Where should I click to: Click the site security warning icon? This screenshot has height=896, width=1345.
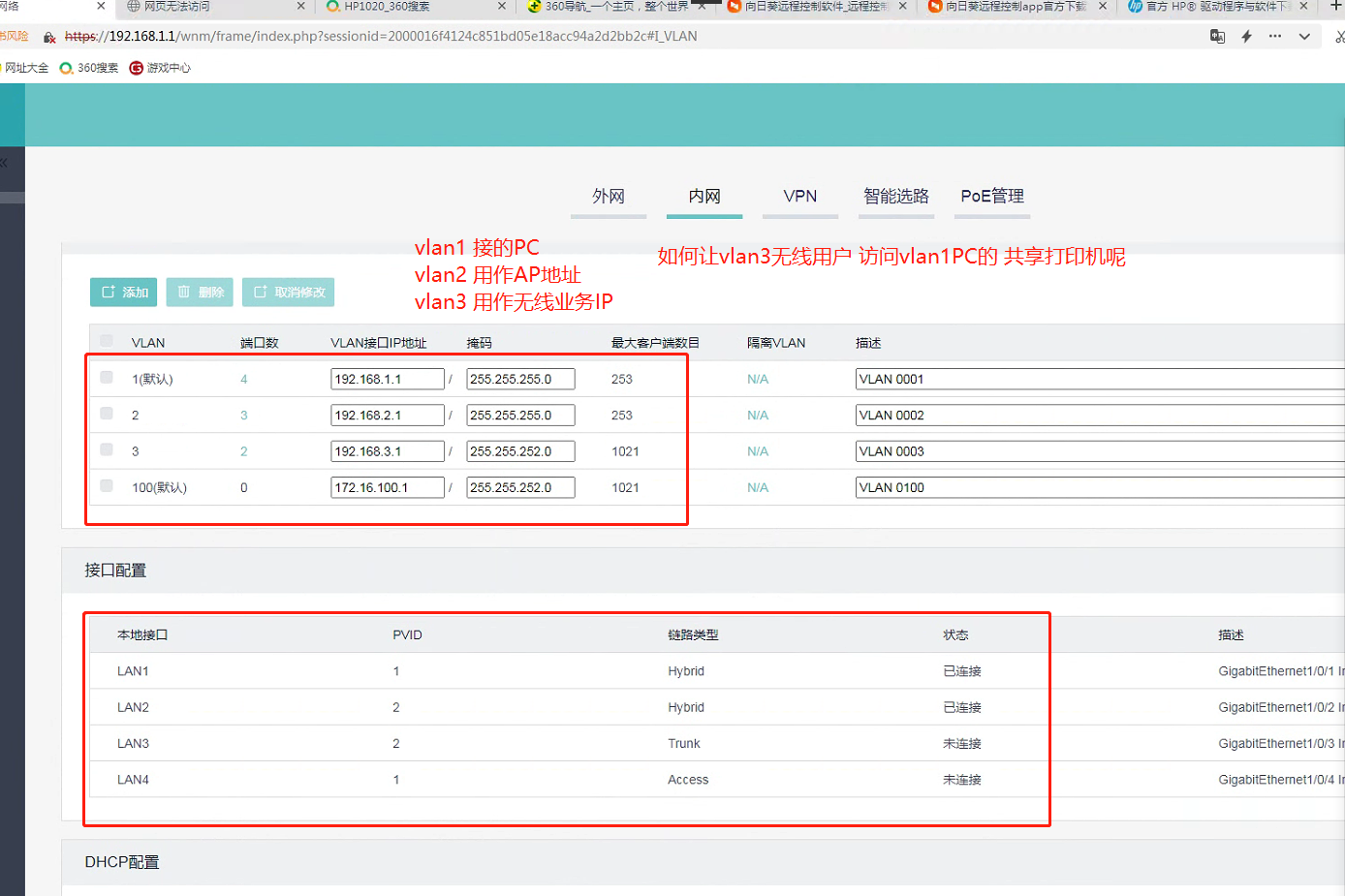coord(49,37)
